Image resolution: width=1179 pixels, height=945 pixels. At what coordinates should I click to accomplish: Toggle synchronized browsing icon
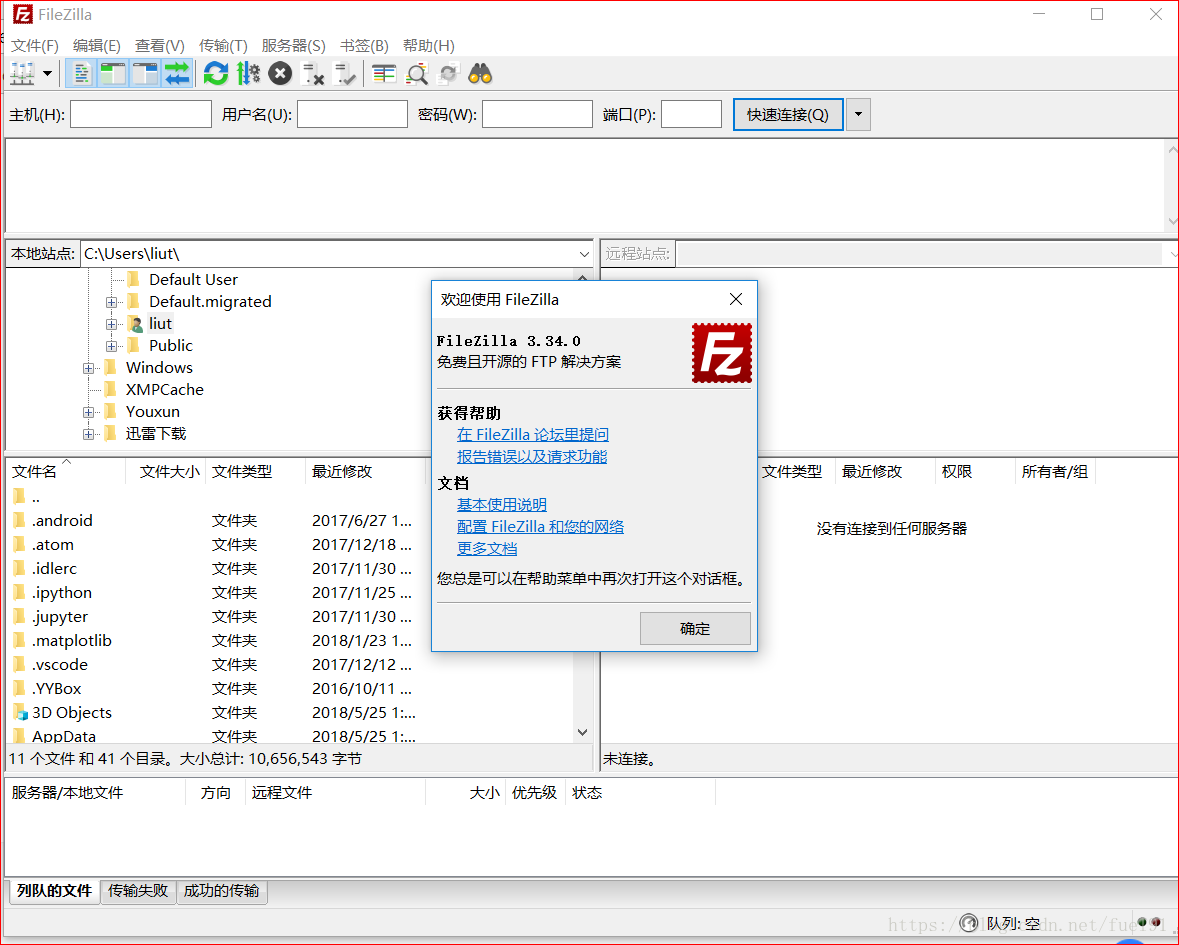[x=449, y=74]
